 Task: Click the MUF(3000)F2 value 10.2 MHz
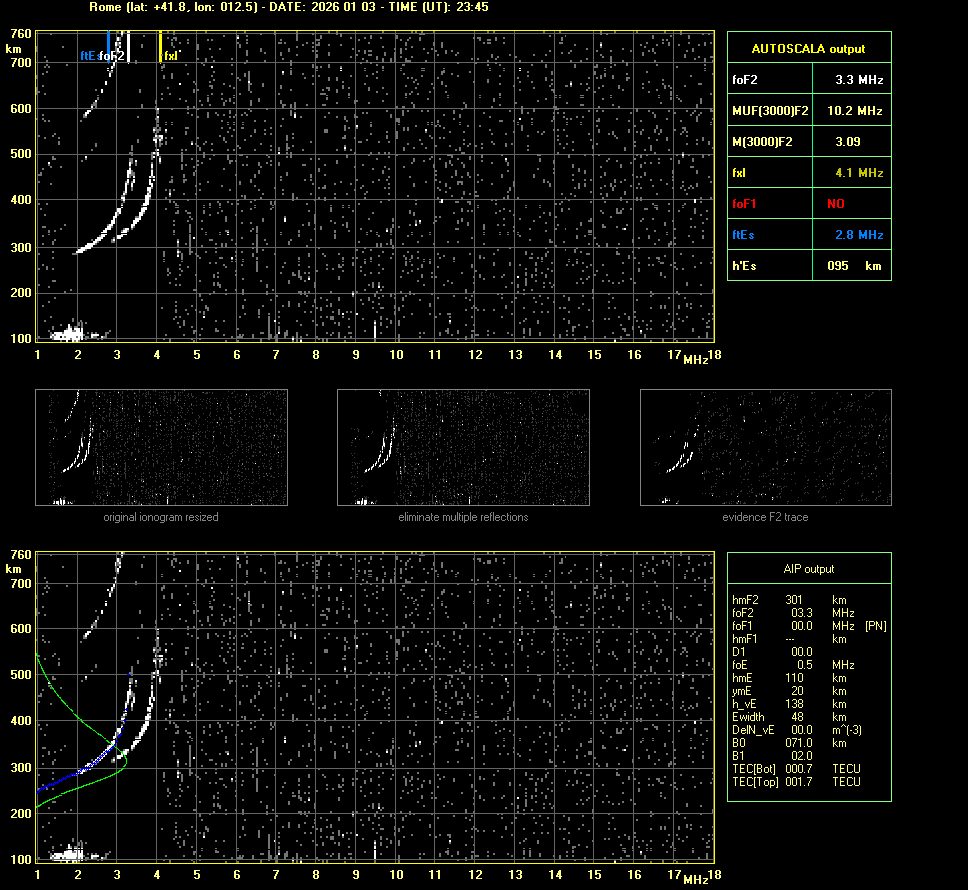[858, 110]
